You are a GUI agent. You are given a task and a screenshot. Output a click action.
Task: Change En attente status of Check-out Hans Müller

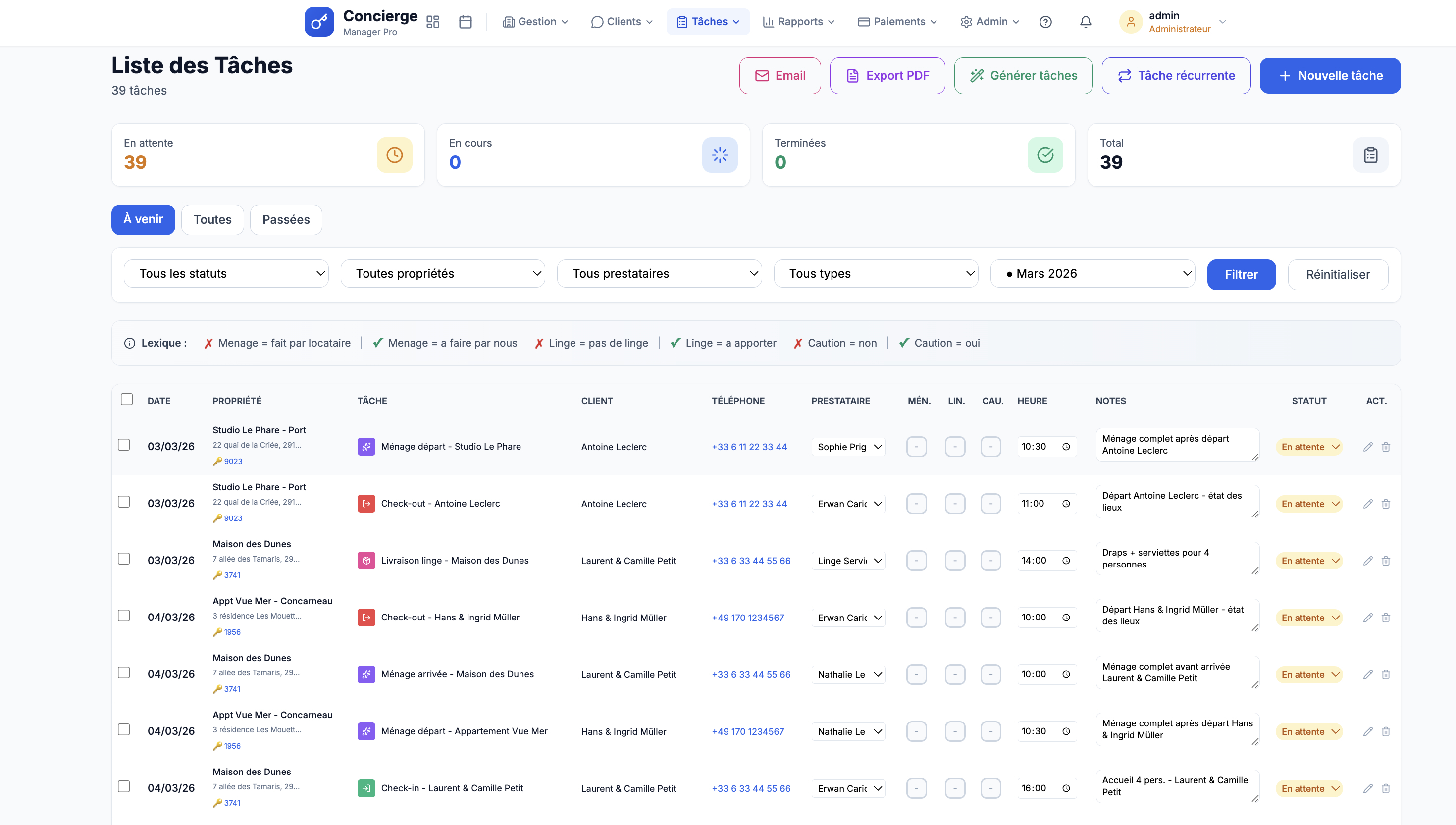(1309, 618)
